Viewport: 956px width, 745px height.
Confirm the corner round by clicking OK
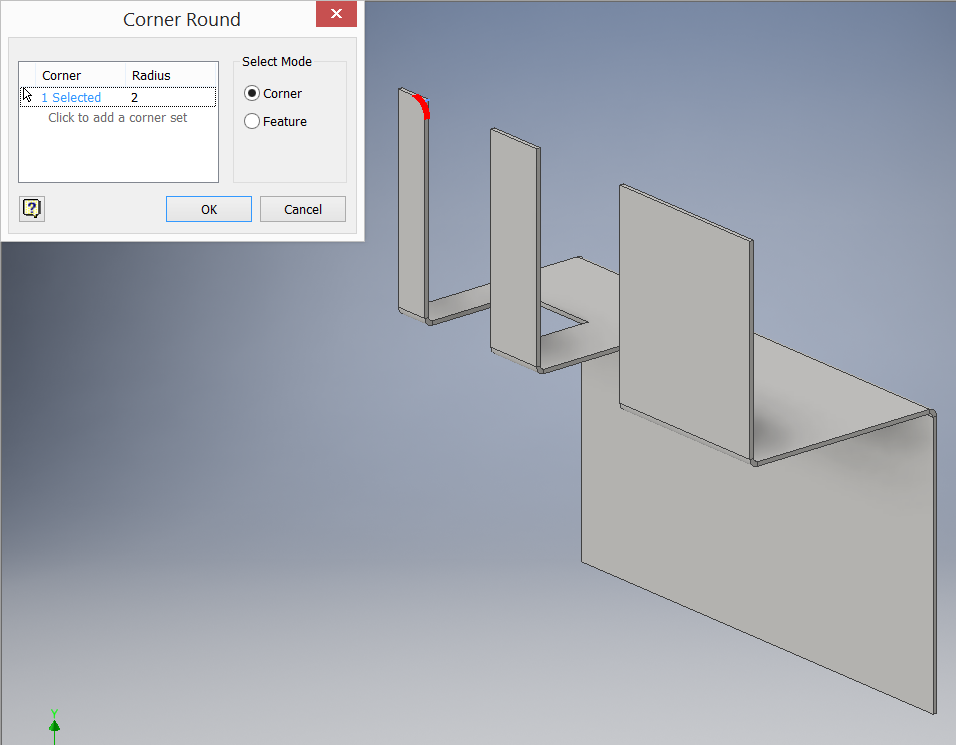click(208, 209)
